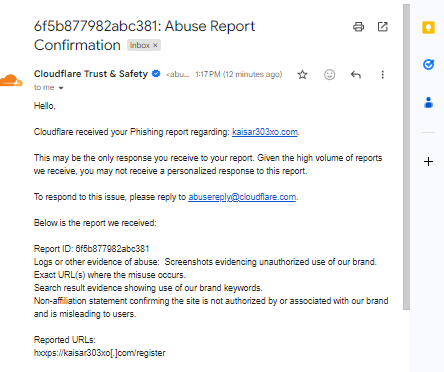Click the Inbox label chip
Screen dimensions: 444x372
click(x=144, y=45)
